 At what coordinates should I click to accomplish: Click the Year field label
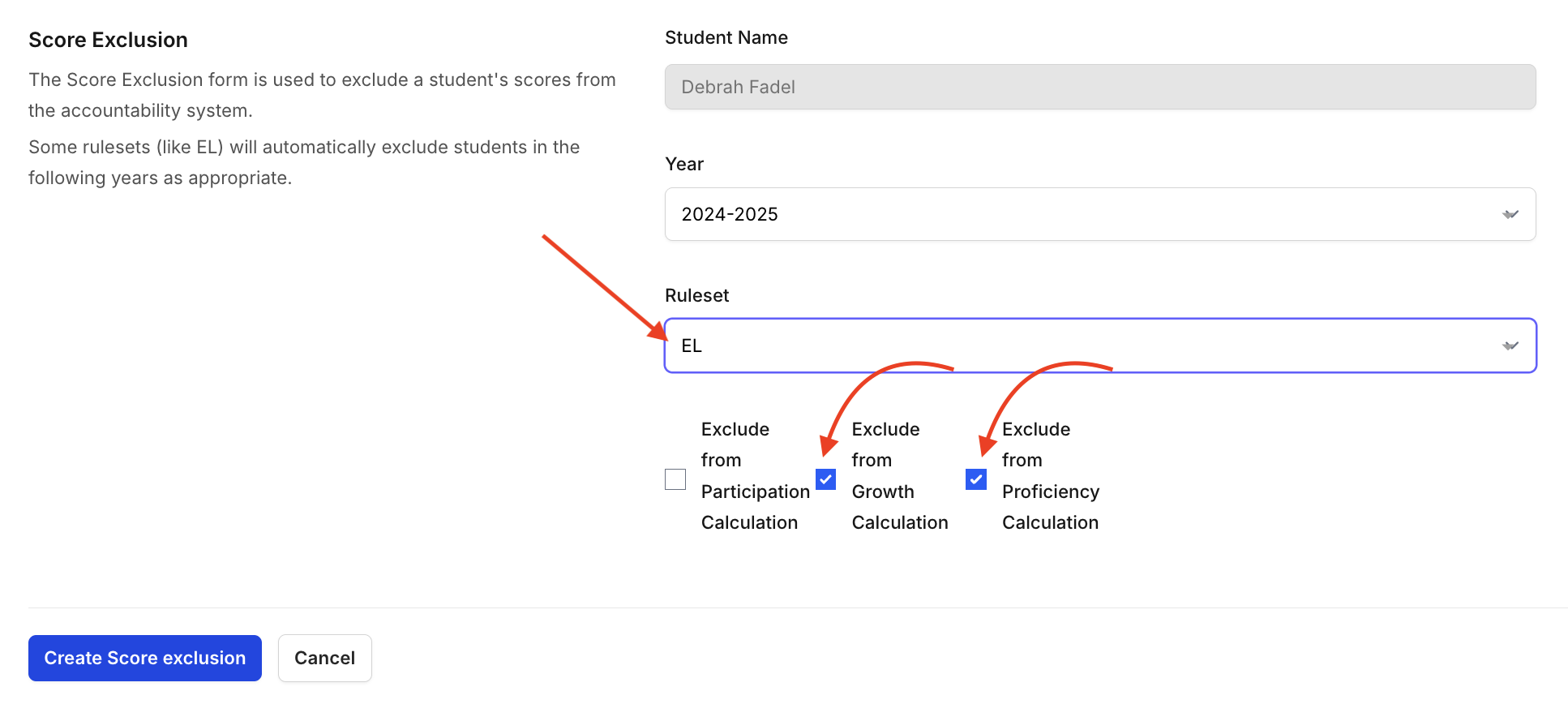[x=683, y=165]
